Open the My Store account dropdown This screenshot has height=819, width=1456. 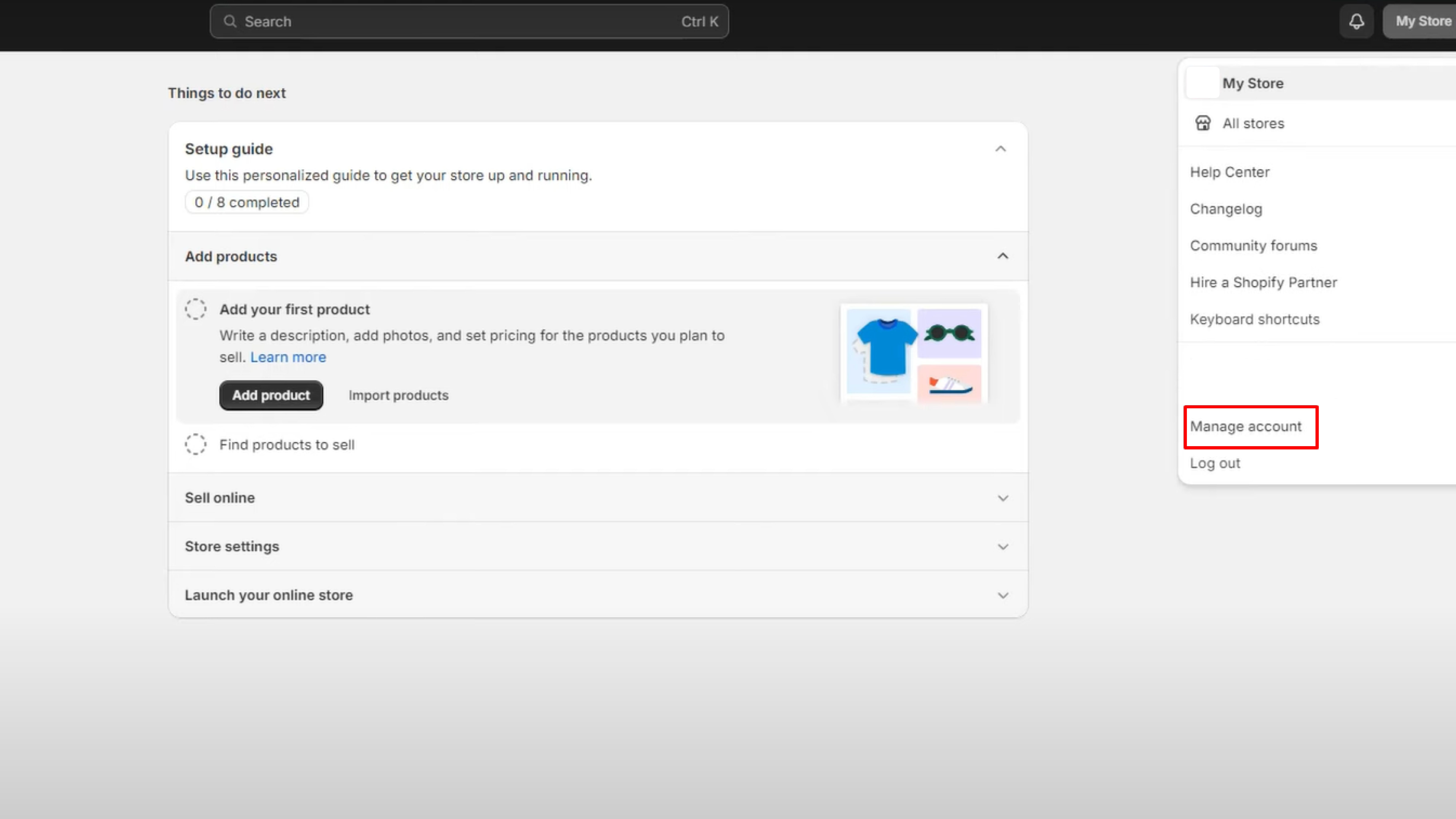click(1419, 21)
